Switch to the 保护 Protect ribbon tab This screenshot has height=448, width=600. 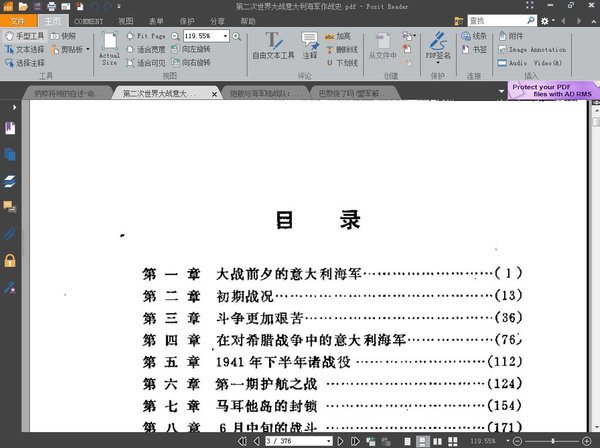coord(187,21)
